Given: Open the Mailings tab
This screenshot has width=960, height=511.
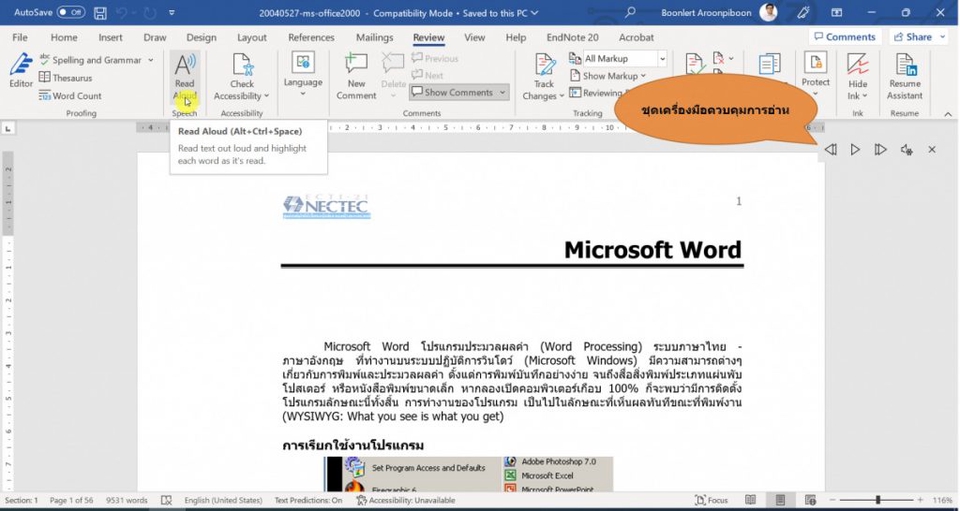Looking at the screenshot, I should 374,37.
